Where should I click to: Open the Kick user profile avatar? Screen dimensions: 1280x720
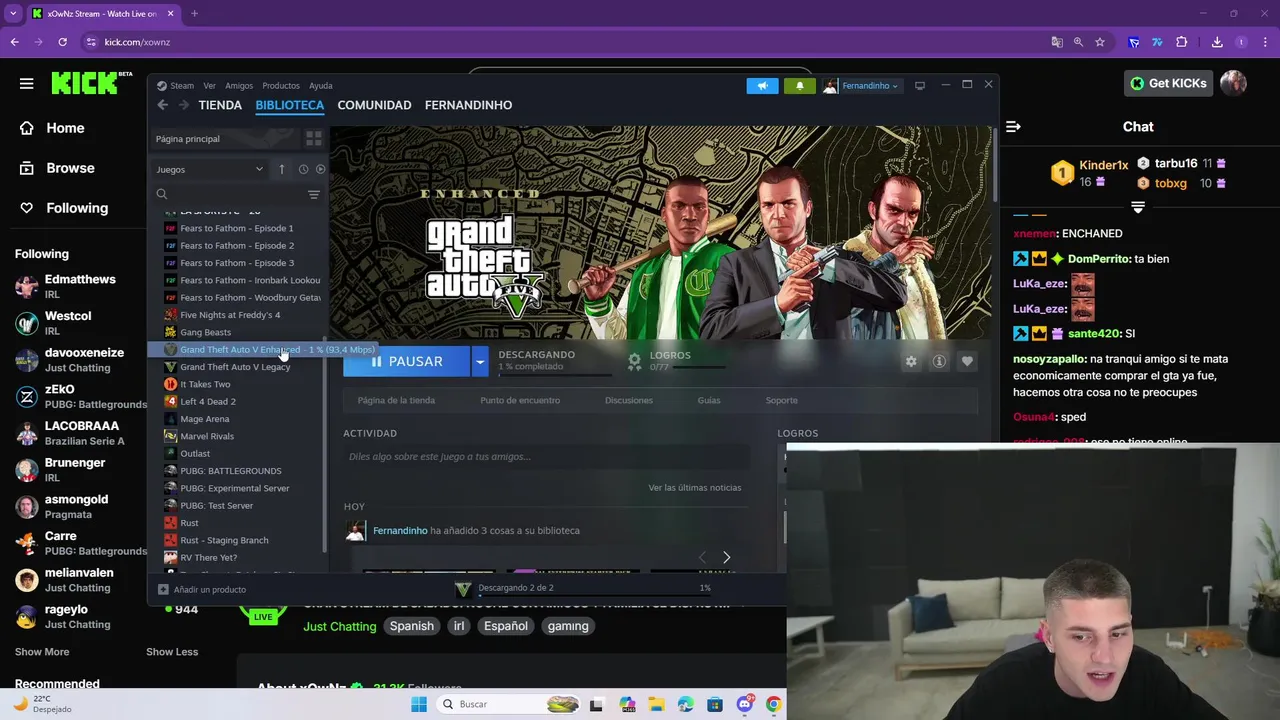pyautogui.click(x=1233, y=83)
